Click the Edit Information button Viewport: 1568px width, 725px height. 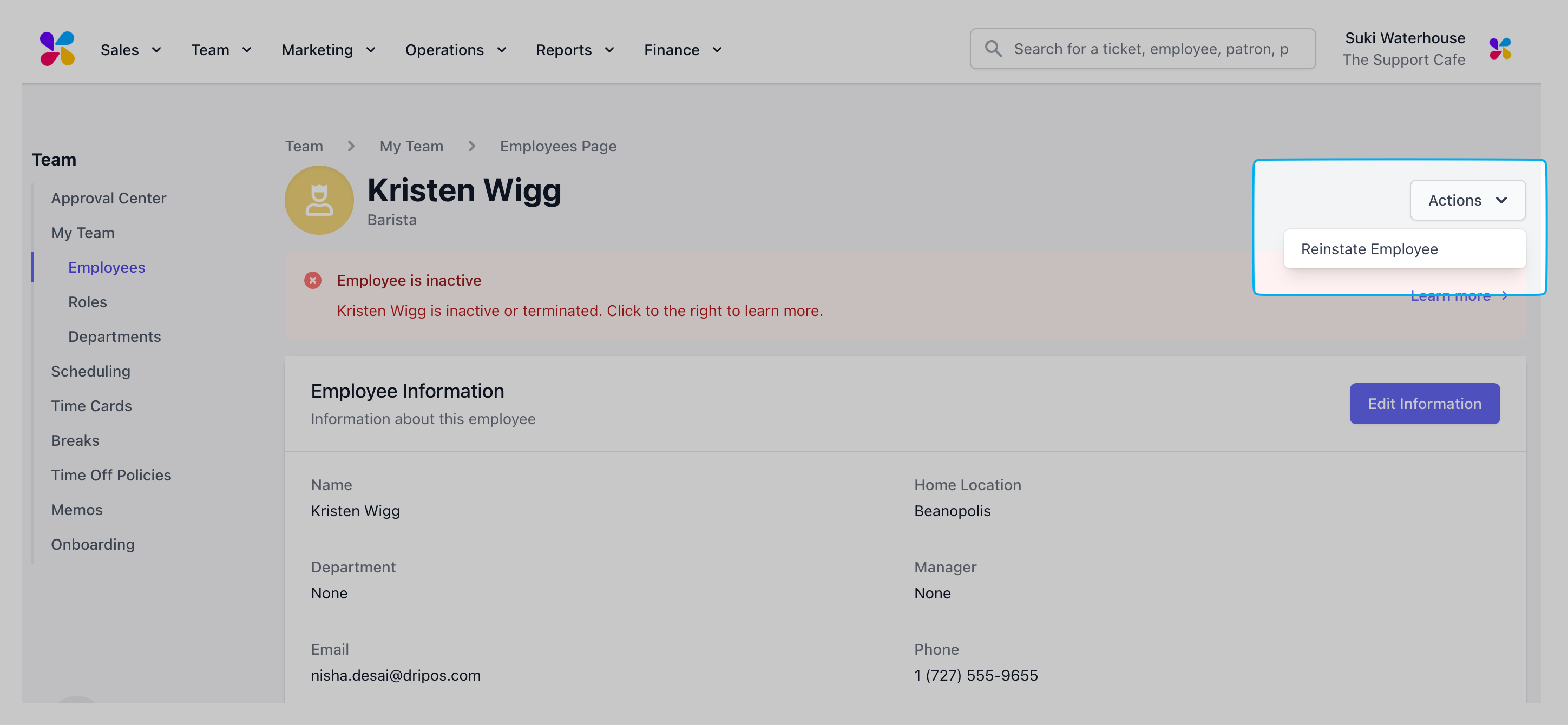(1425, 403)
